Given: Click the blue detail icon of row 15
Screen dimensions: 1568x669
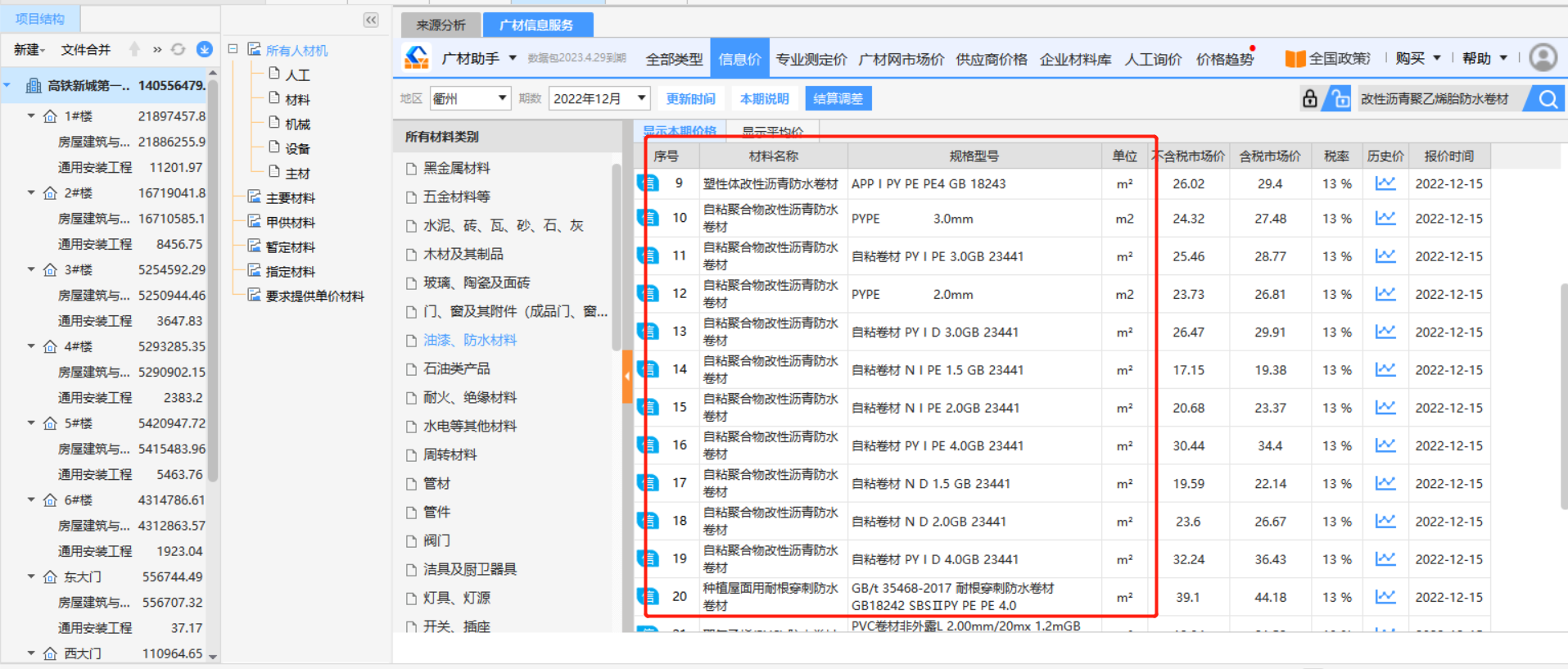Looking at the screenshot, I should coord(648,407).
